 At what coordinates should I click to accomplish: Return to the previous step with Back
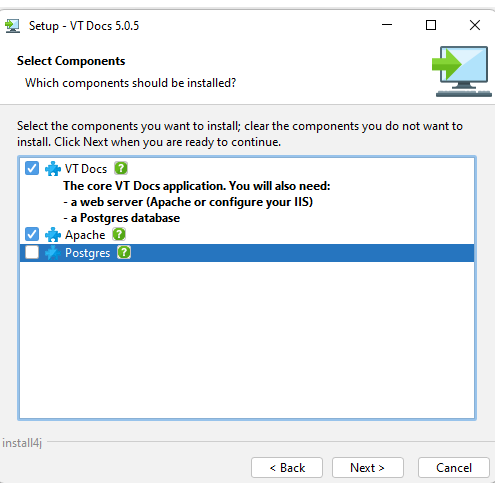(x=287, y=468)
